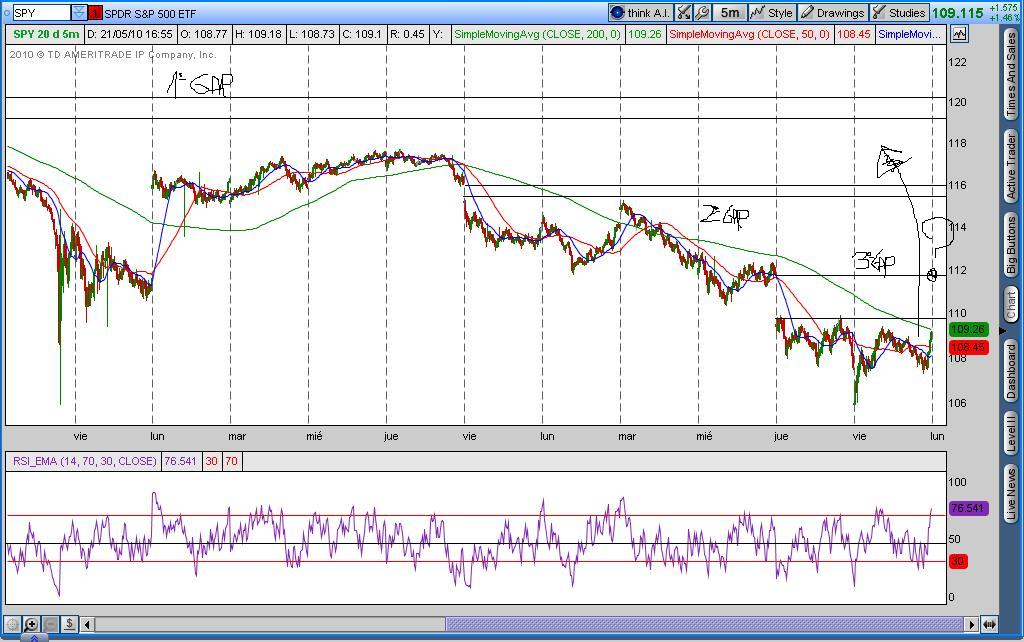Open the Style menu
This screenshot has height=642, width=1024.
(x=771, y=13)
